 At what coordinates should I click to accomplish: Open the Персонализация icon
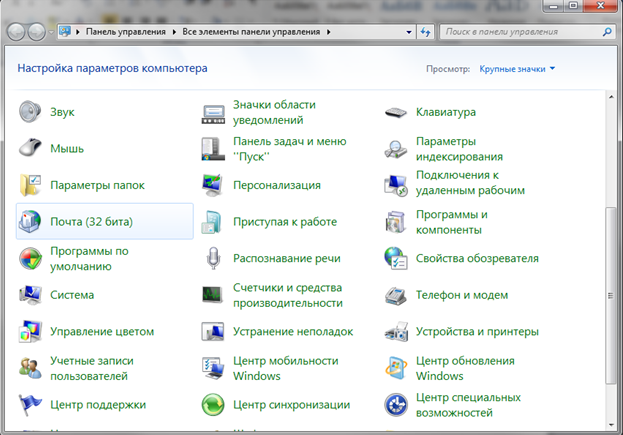tap(214, 185)
